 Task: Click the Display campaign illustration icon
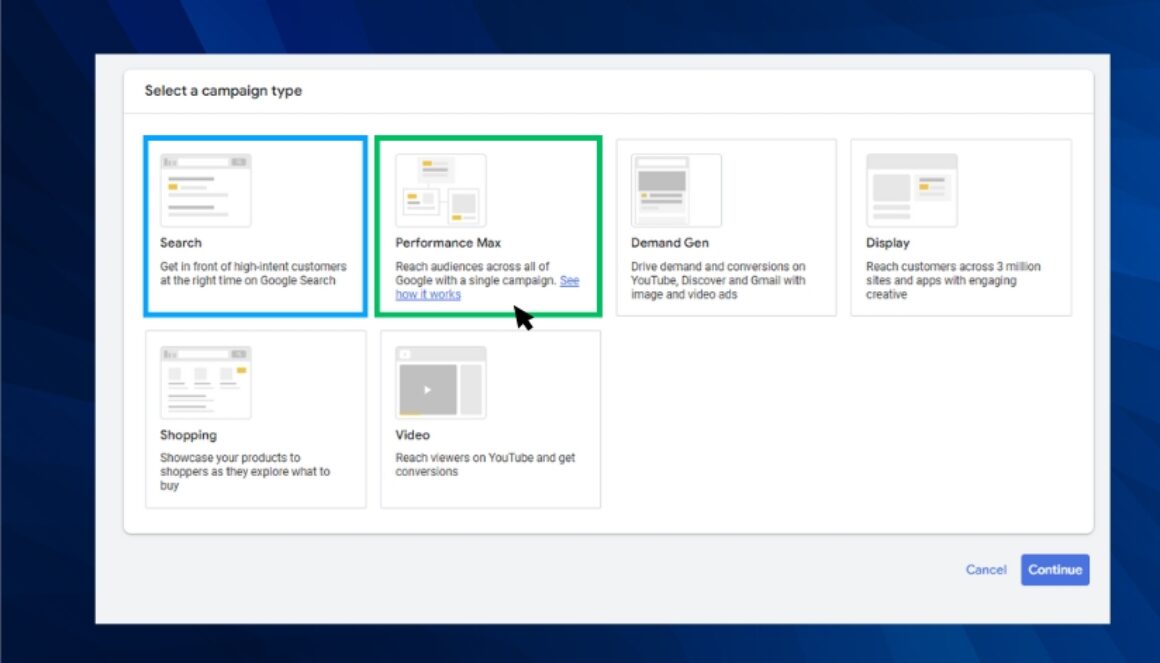(911, 190)
